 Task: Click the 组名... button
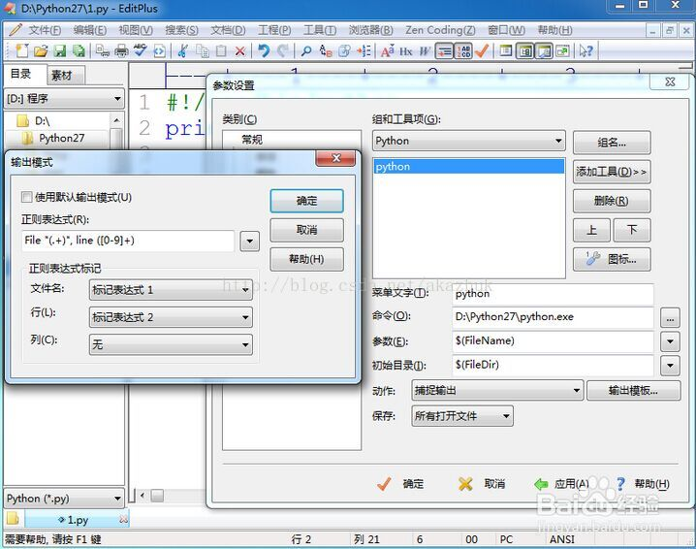612,142
